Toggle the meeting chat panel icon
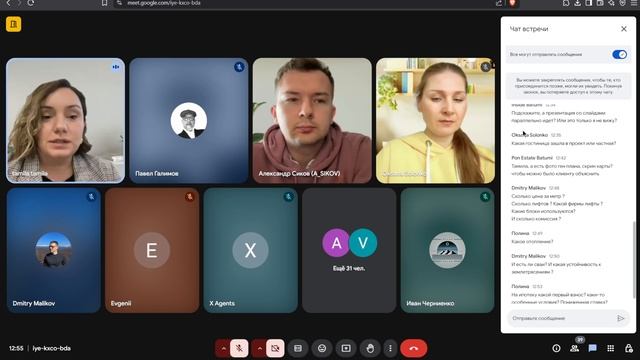The height and width of the screenshot is (360, 640). [x=592, y=348]
